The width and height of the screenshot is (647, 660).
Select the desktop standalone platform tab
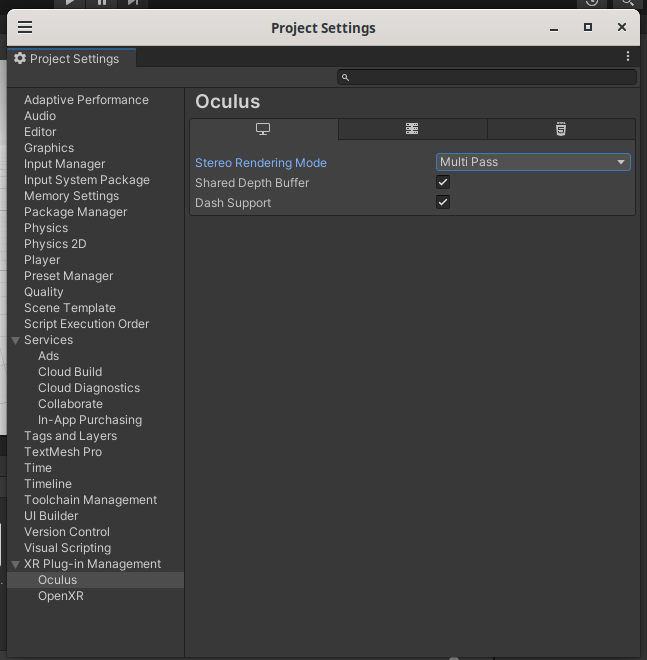tap(263, 129)
